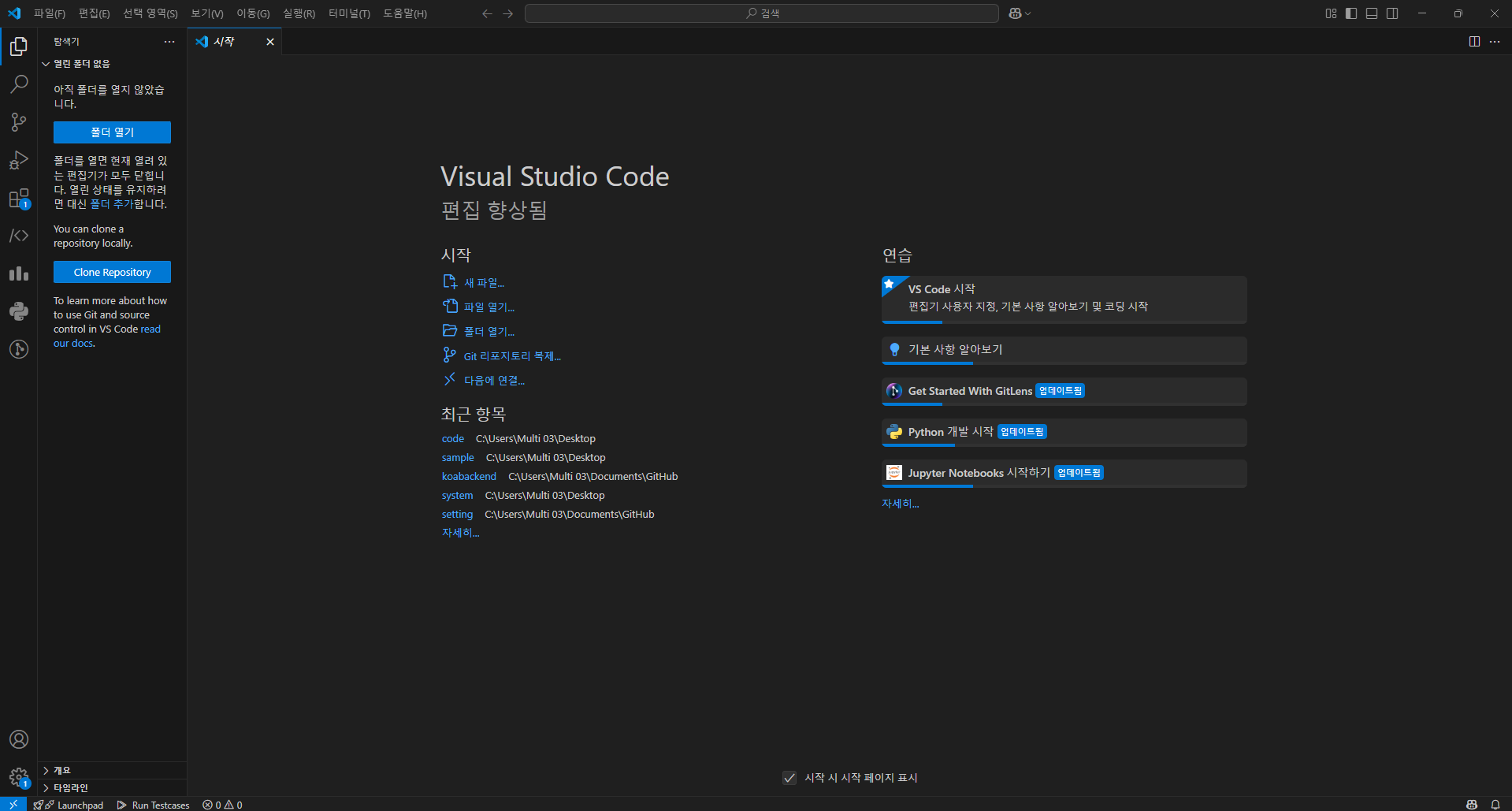Click the search box in the title bar
1512x811 pixels.
pyautogui.click(x=762, y=13)
